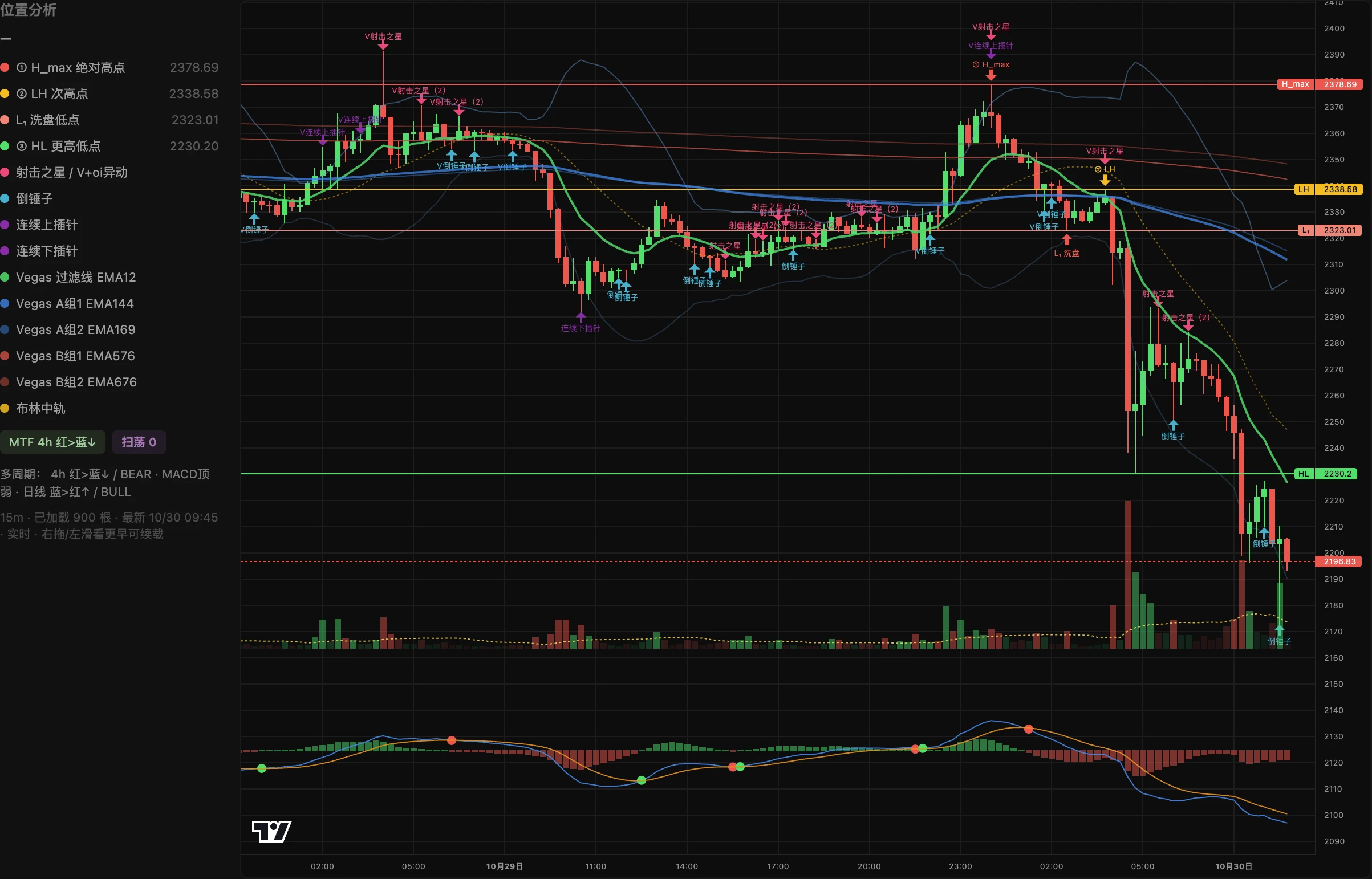Click the red MACD cross dot near 02:00 Oct 30
The image size is (1372, 879).
pos(1029,729)
